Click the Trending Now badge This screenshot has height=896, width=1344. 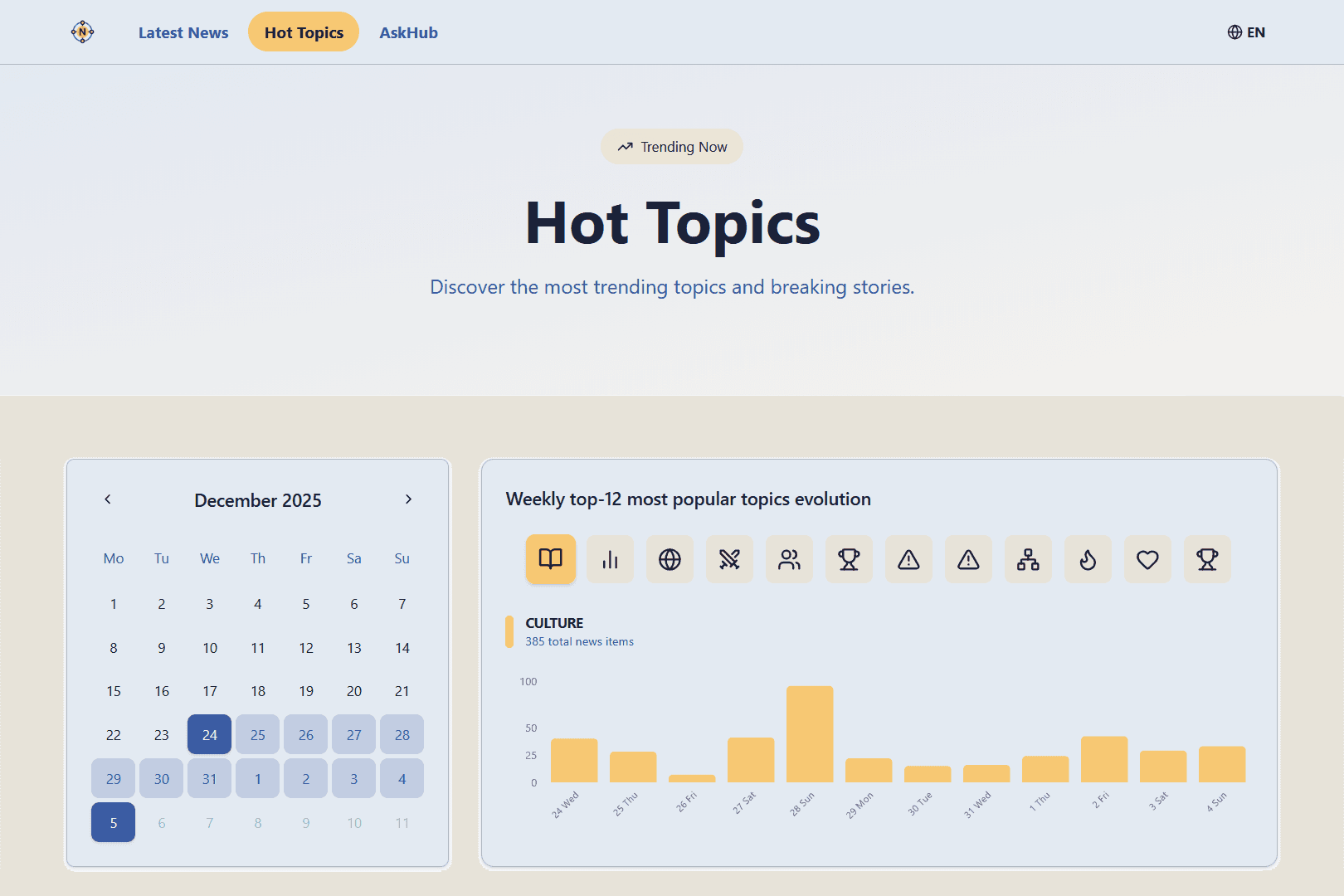[x=671, y=146]
